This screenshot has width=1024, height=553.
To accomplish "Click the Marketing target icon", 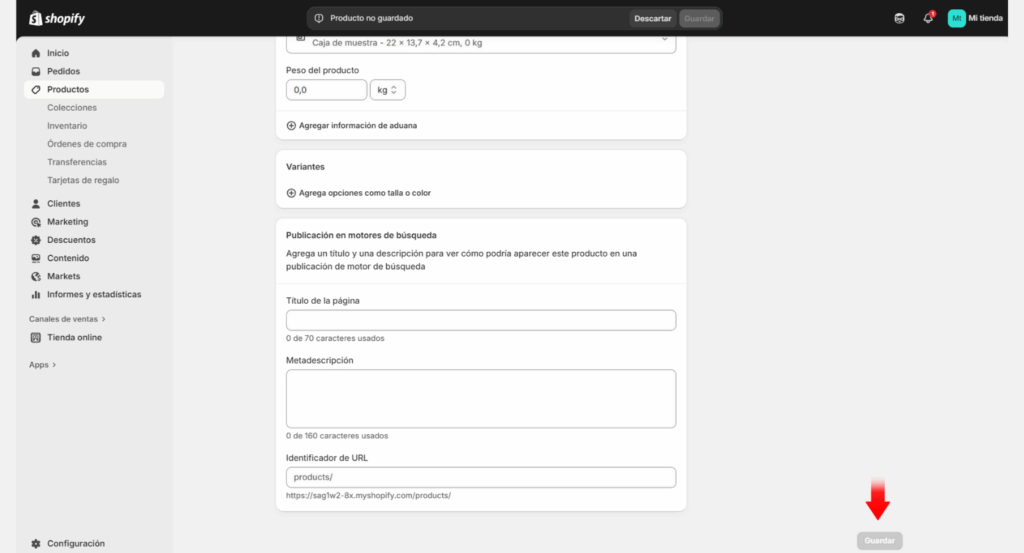I will pyautogui.click(x=37, y=222).
